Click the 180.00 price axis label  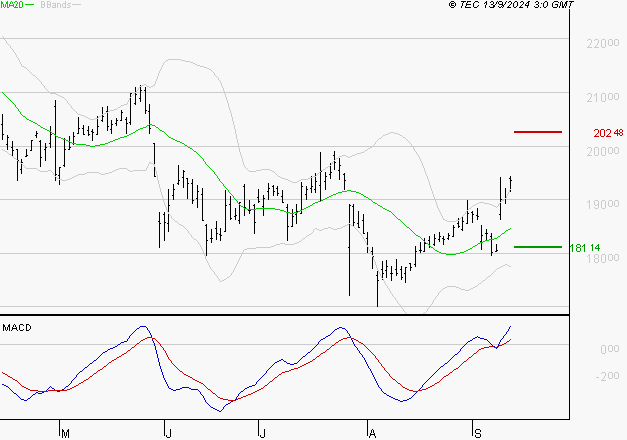[x=603, y=258]
